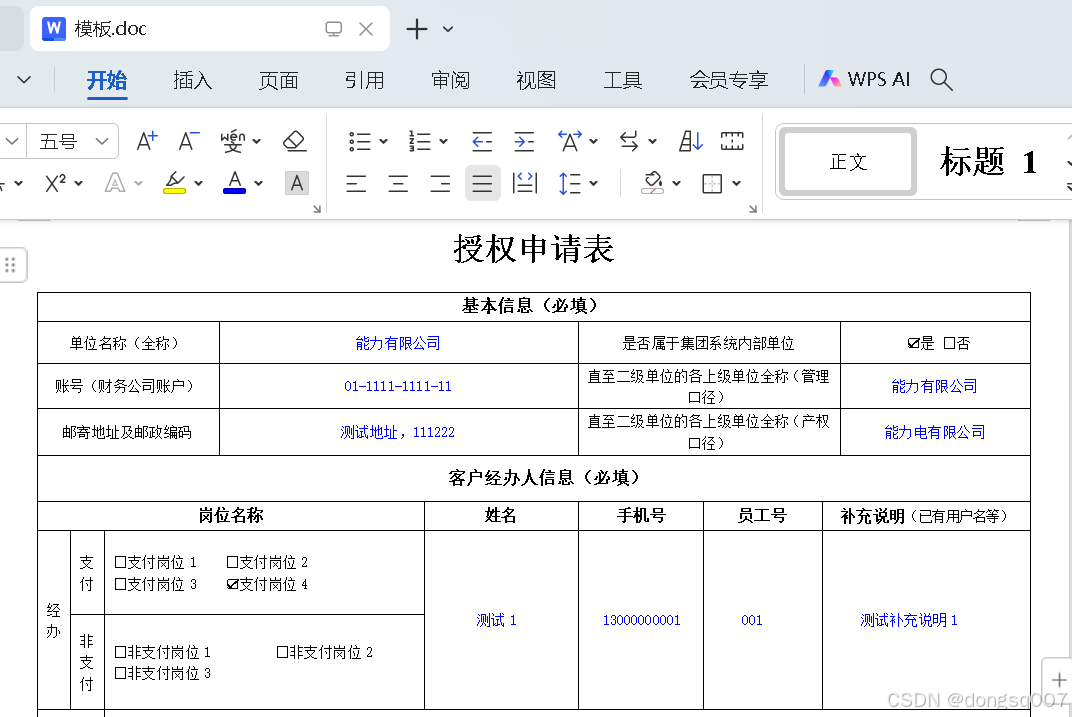Screen dimensions: 1072x717
Task: Increase paragraph indent
Action: tap(524, 141)
